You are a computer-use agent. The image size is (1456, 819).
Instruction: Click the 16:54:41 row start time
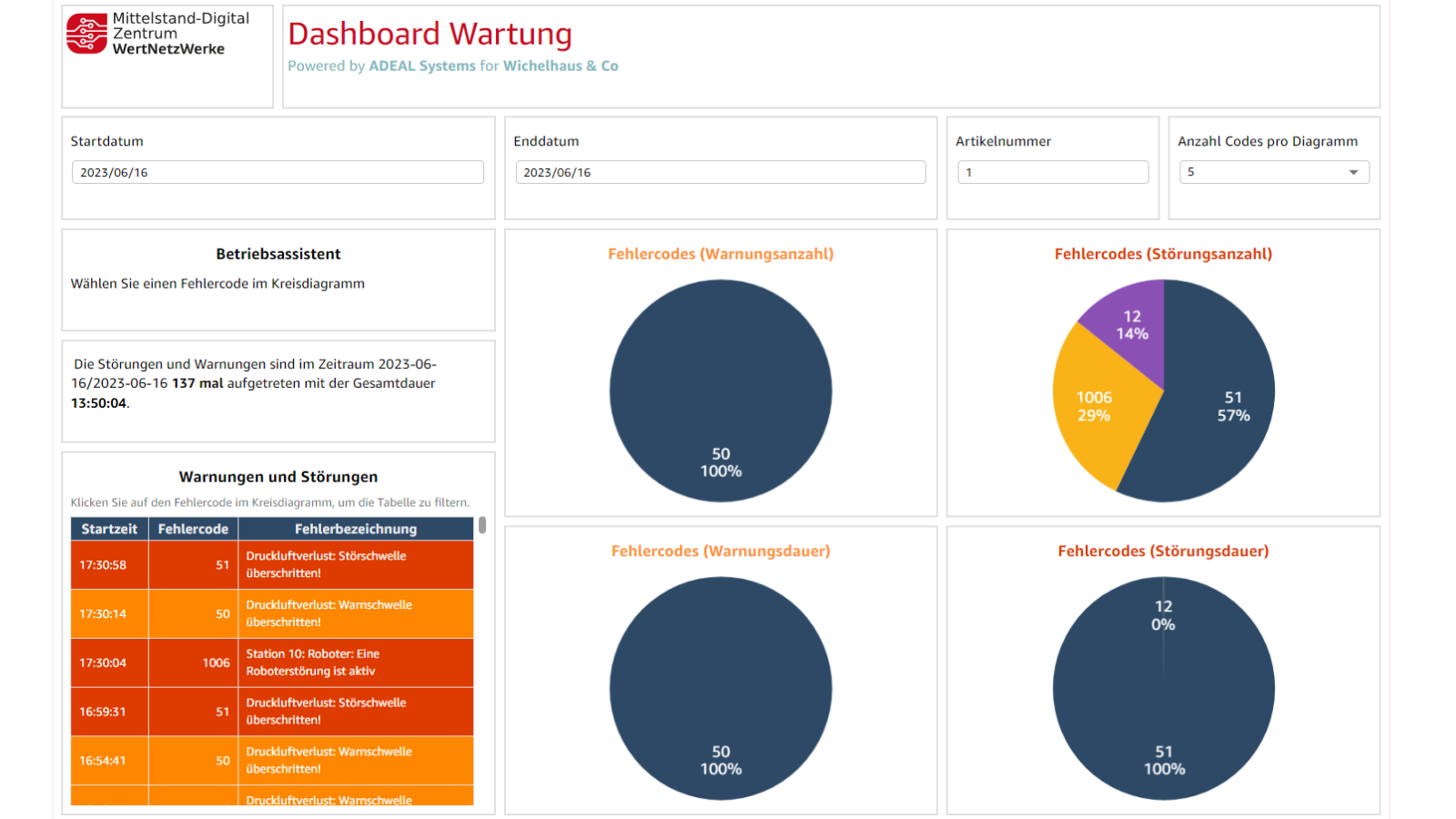(103, 762)
